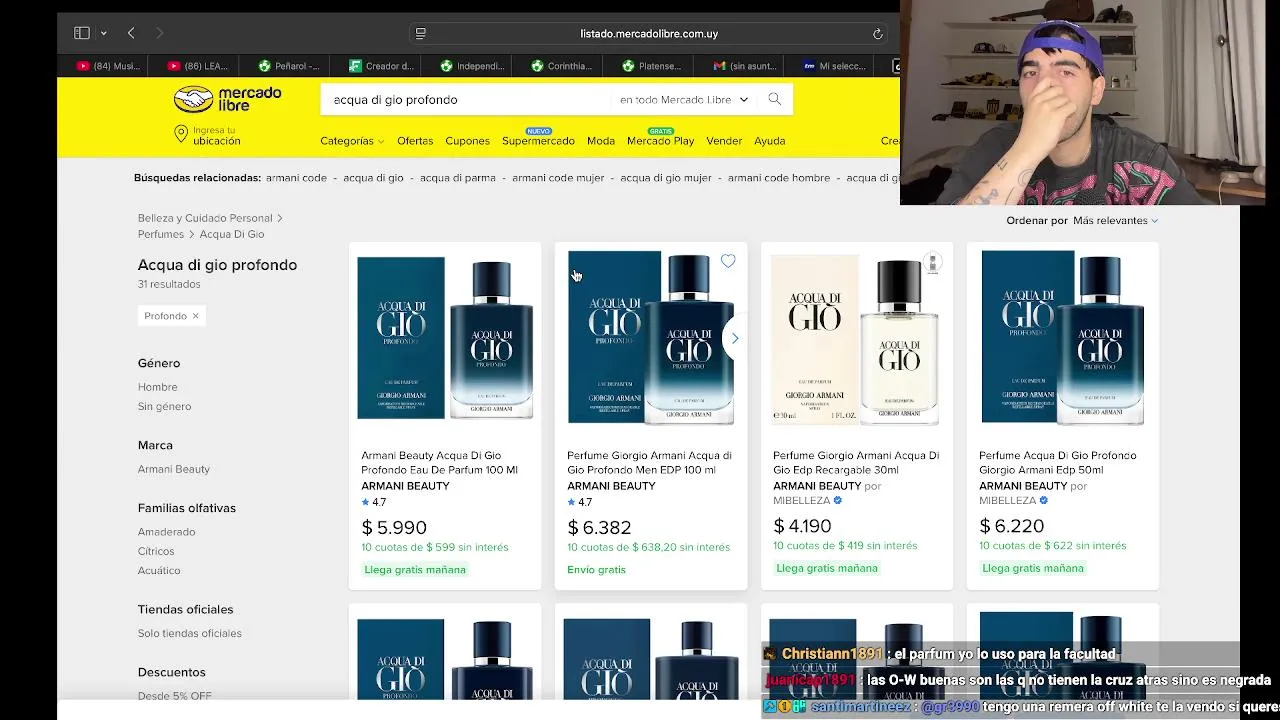Filter by "Sin género"
This screenshot has height=720, width=1280.
click(164, 406)
